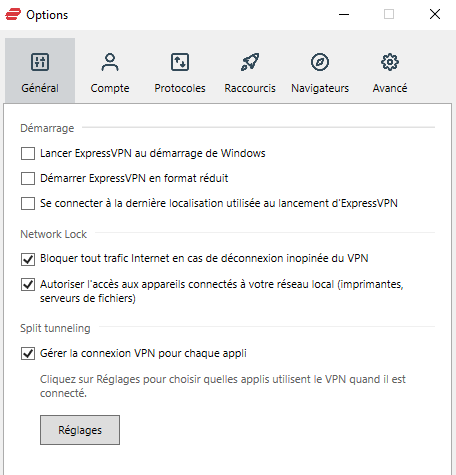Image resolution: width=456 pixels, height=475 pixels.
Task: Select the Navigateurs tab label
Action: 320,88
